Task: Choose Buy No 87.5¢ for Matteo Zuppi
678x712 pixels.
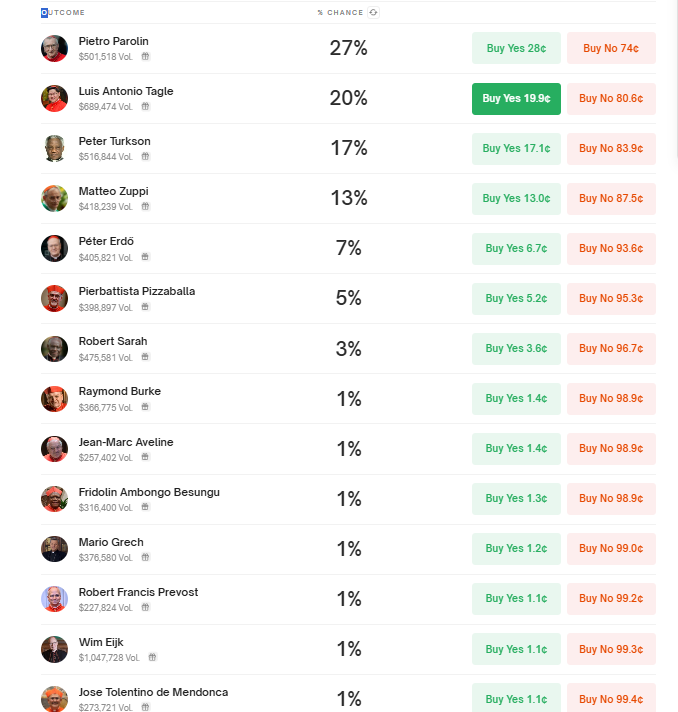Action: tap(611, 198)
